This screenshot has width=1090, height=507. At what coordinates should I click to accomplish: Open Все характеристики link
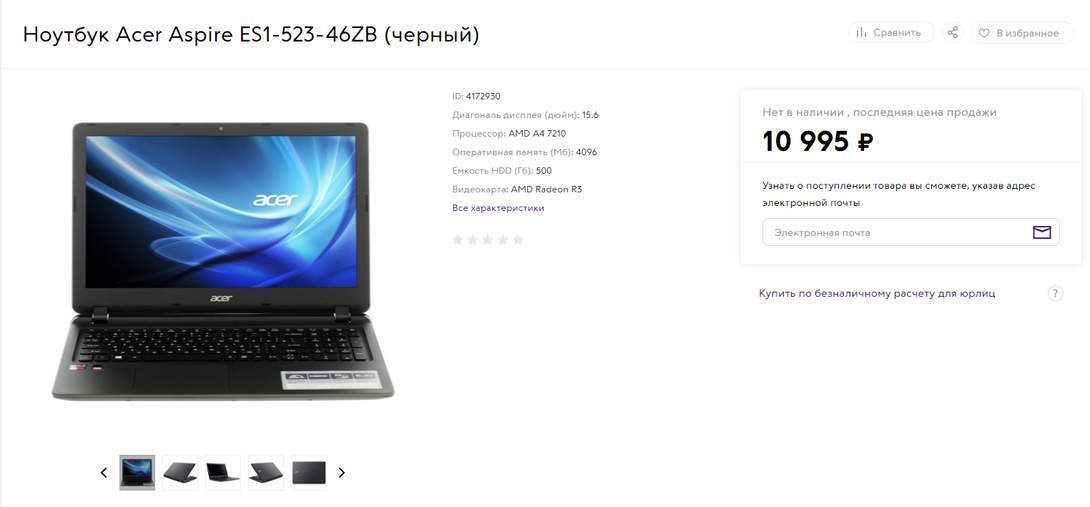pyautogui.click(x=498, y=208)
